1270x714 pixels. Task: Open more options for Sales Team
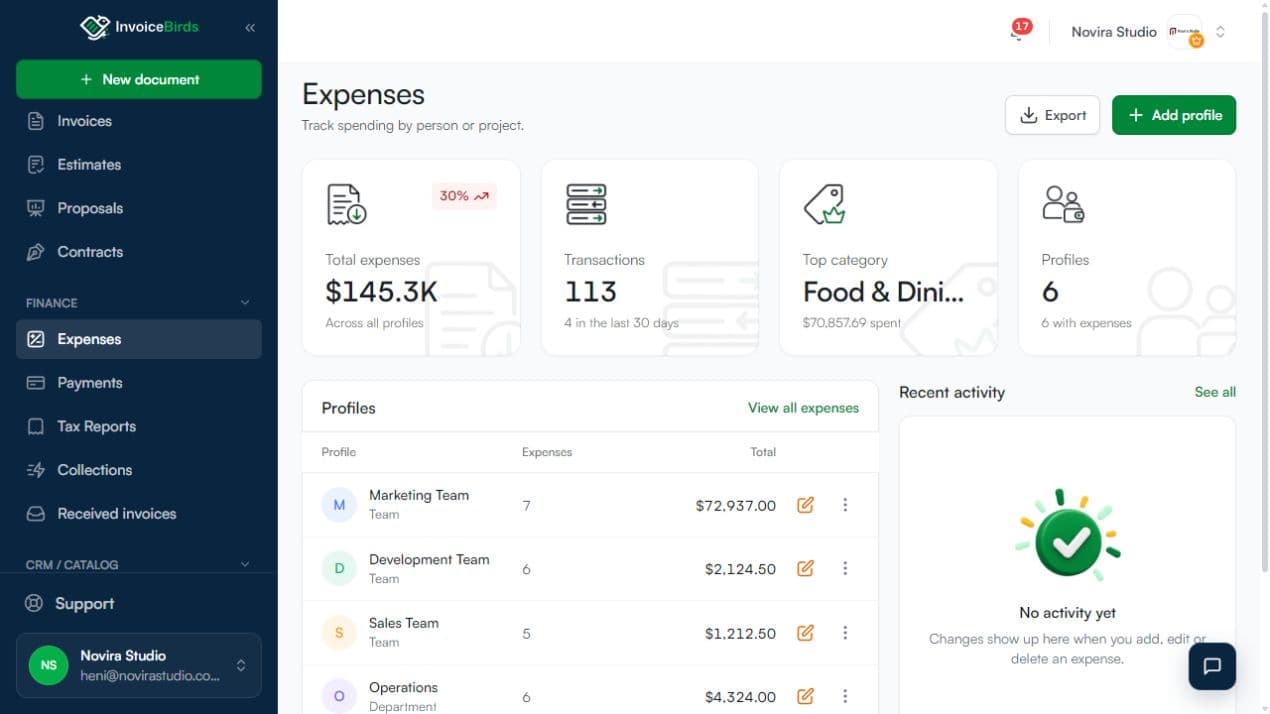pyautogui.click(x=845, y=632)
